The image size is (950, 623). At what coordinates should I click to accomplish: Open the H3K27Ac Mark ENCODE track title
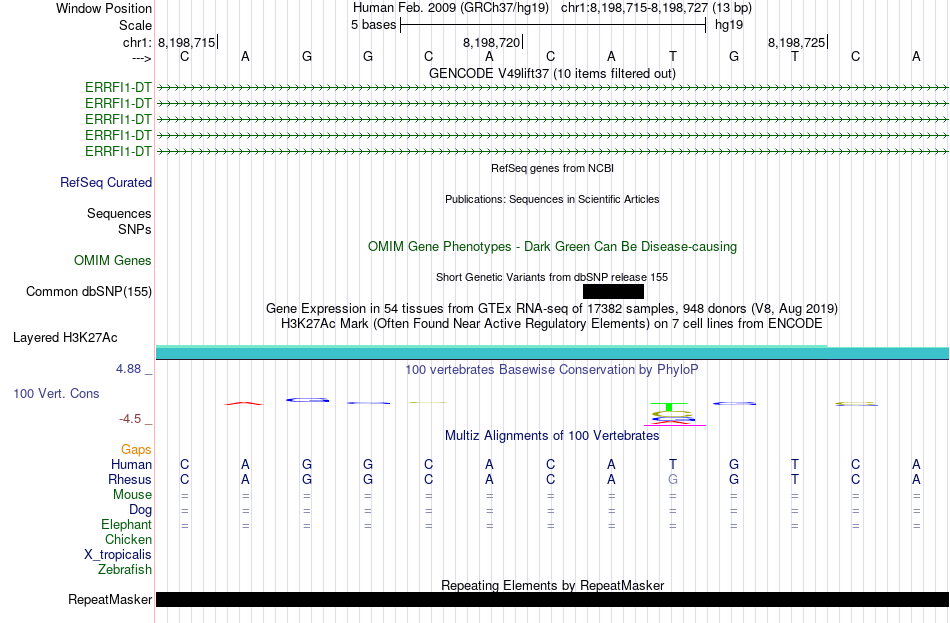tap(552, 324)
